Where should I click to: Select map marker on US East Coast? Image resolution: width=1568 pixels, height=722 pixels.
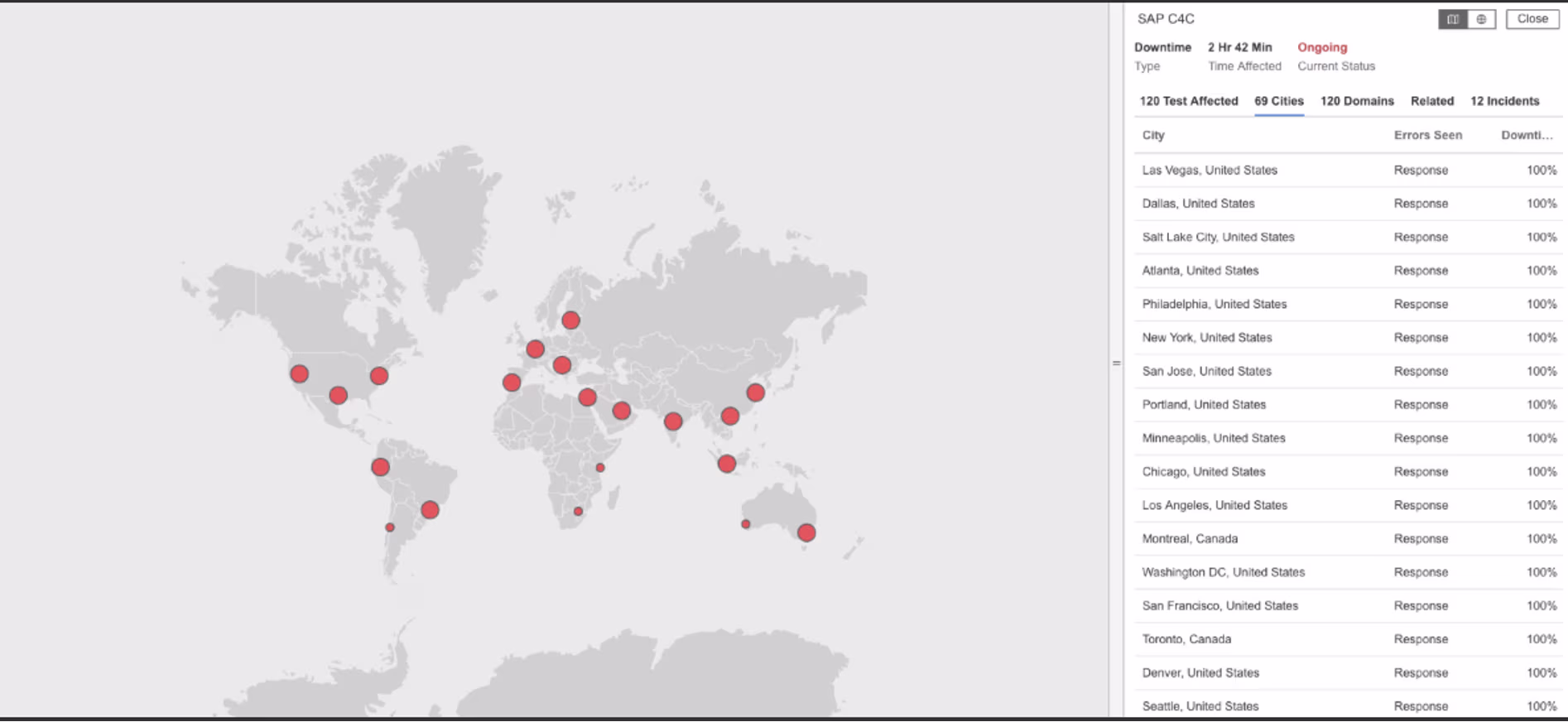point(379,376)
